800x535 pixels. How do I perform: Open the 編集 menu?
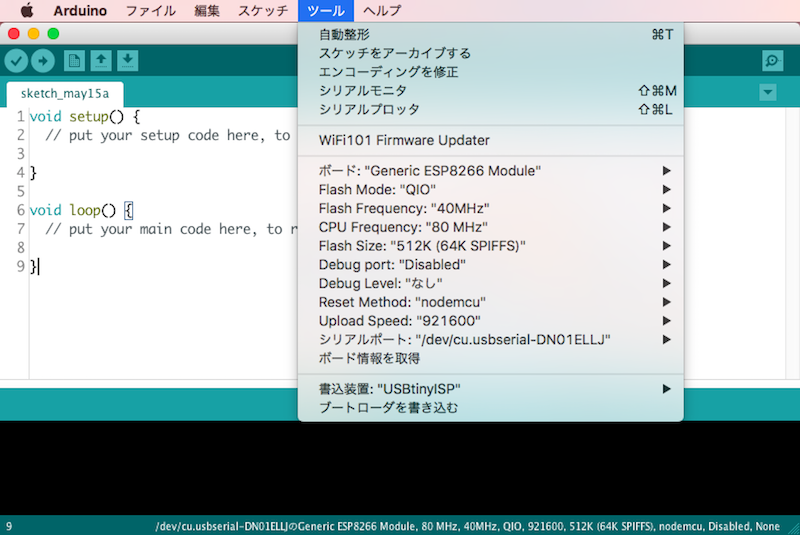tap(207, 10)
